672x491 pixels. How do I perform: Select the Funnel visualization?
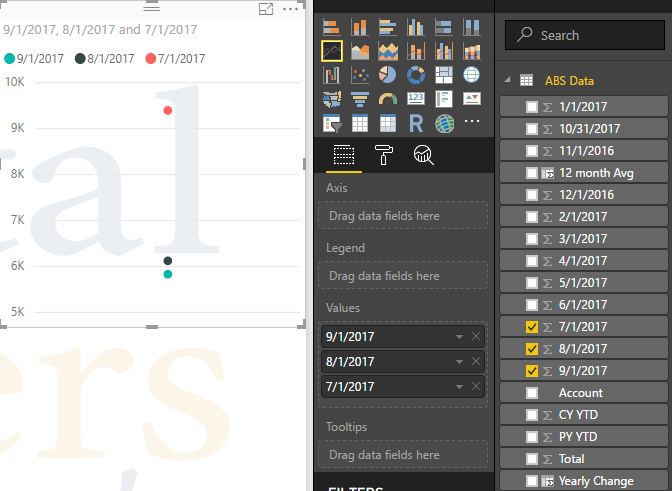point(360,99)
